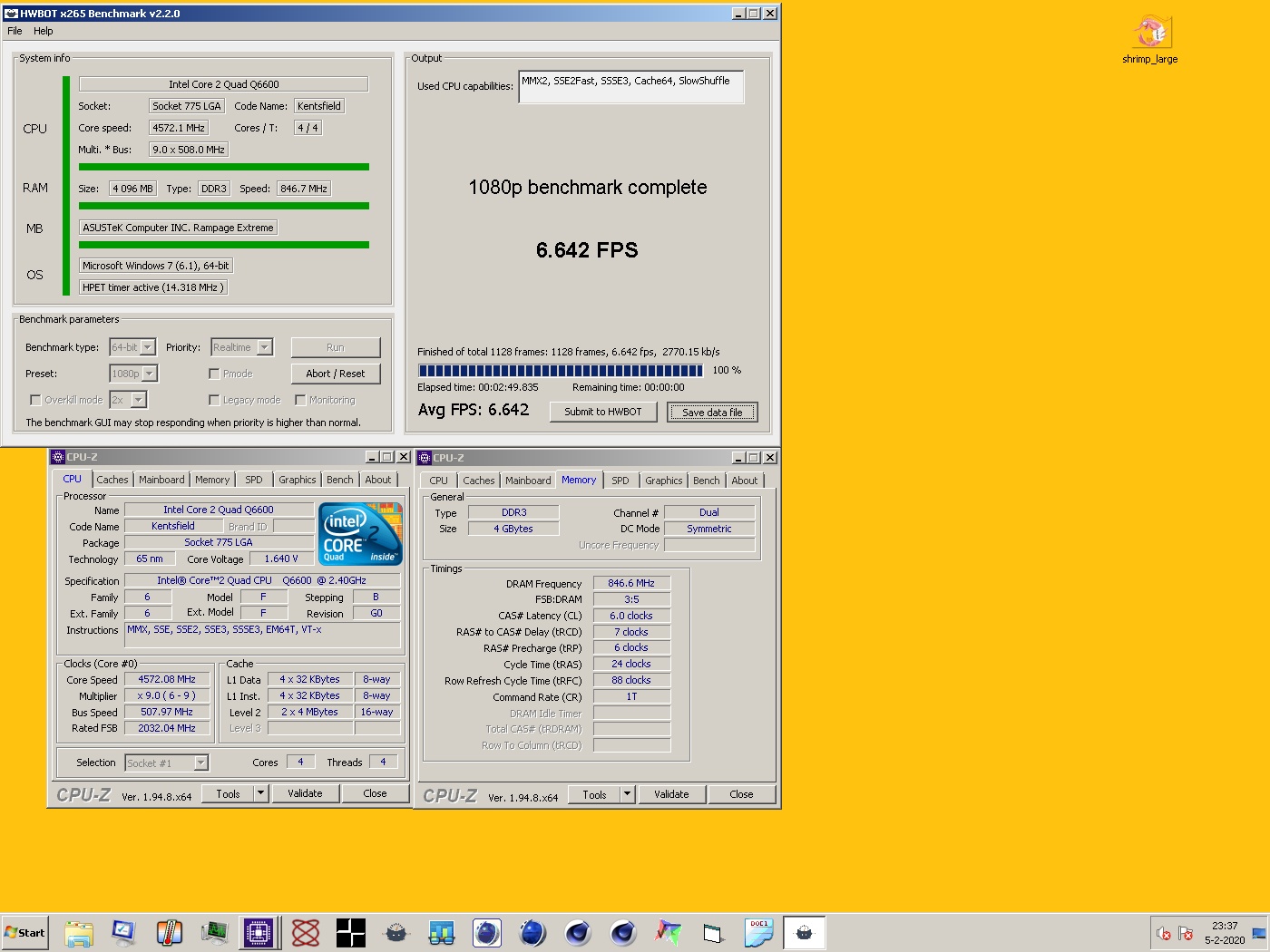Image resolution: width=1270 pixels, height=952 pixels.
Task: Click the colorful triangle taskbar icon
Action: [x=669, y=932]
